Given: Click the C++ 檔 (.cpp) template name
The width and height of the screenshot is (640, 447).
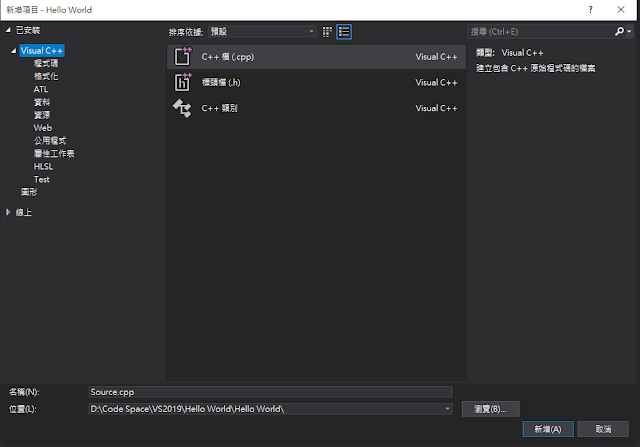Looking at the screenshot, I should (x=228, y=57).
